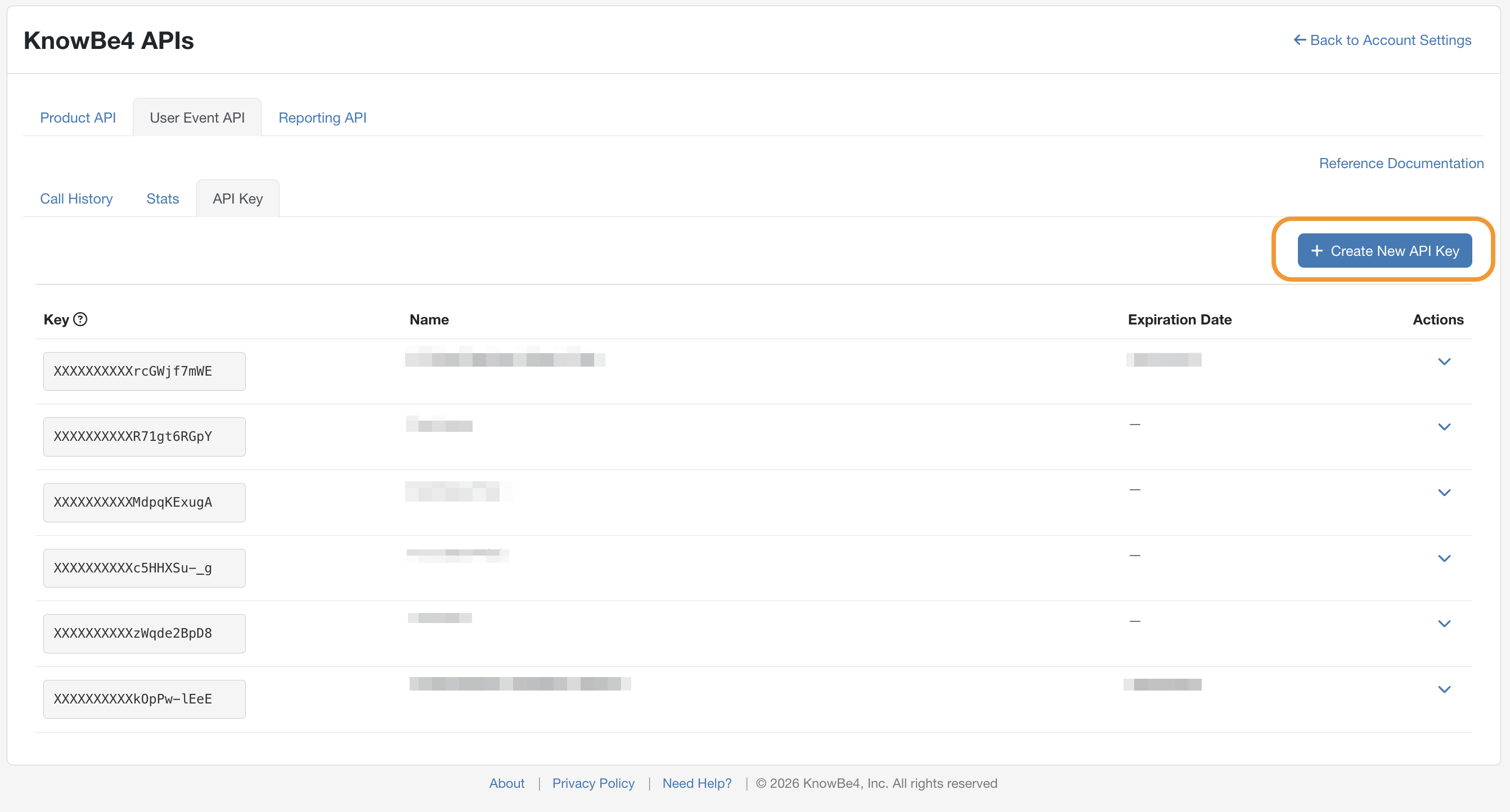Click key field XXXXXXXXXXR71gt6RGpY
This screenshot has width=1510, height=812.
(144, 437)
